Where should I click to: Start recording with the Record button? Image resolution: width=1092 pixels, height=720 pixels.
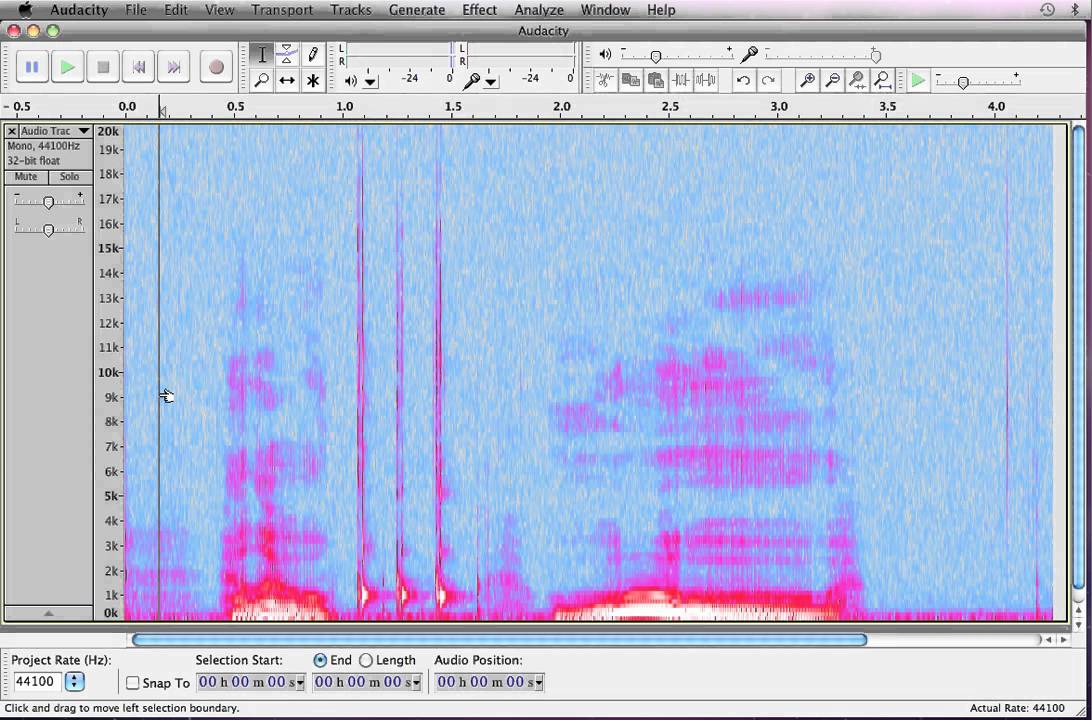[216, 67]
